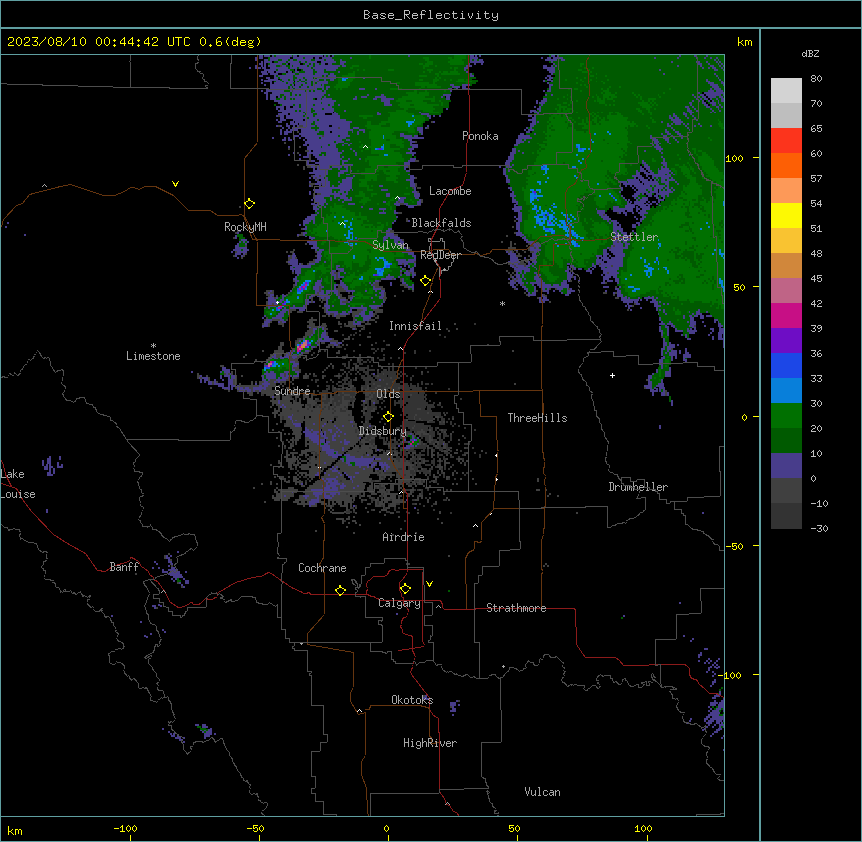
Task: Click the 2023/08/10 00:44:42 UTC timestamp
Action: pos(134,42)
